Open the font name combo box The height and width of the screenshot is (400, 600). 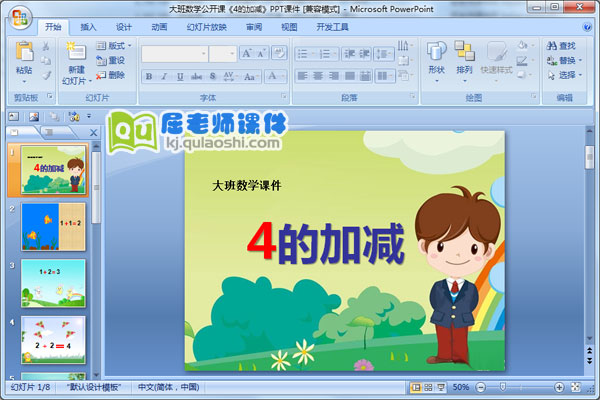click(174, 54)
